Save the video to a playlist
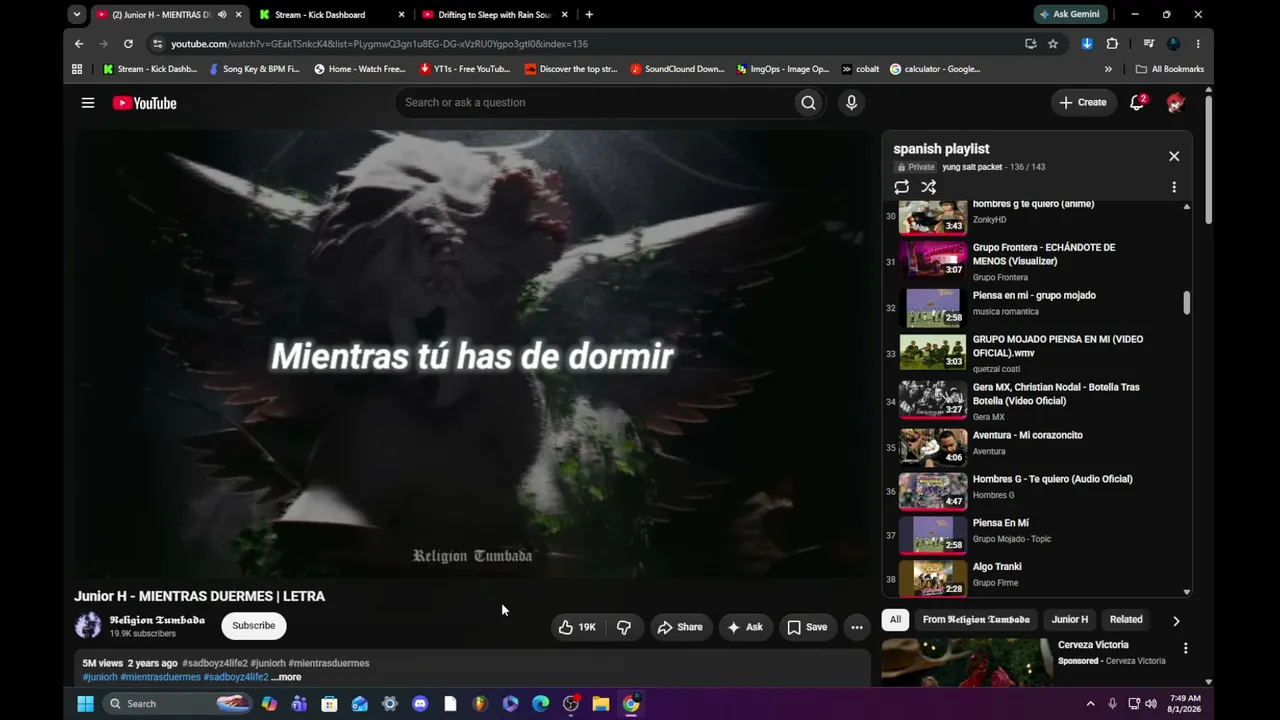Screen dimensions: 1280x720 (807, 627)
